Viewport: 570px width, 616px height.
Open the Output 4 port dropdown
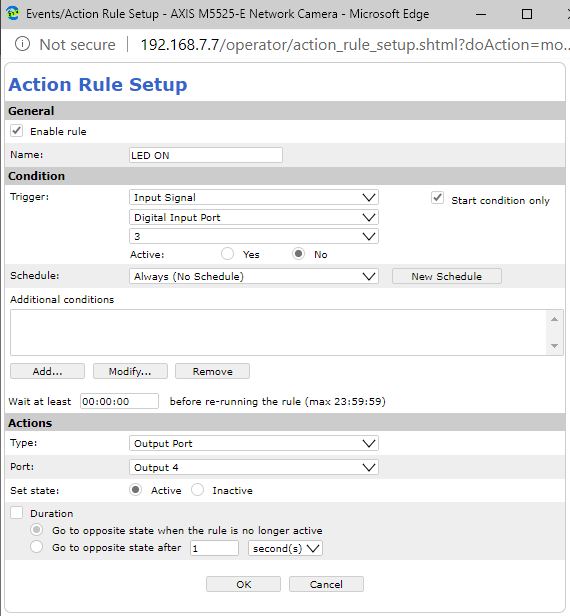point(254,467)
